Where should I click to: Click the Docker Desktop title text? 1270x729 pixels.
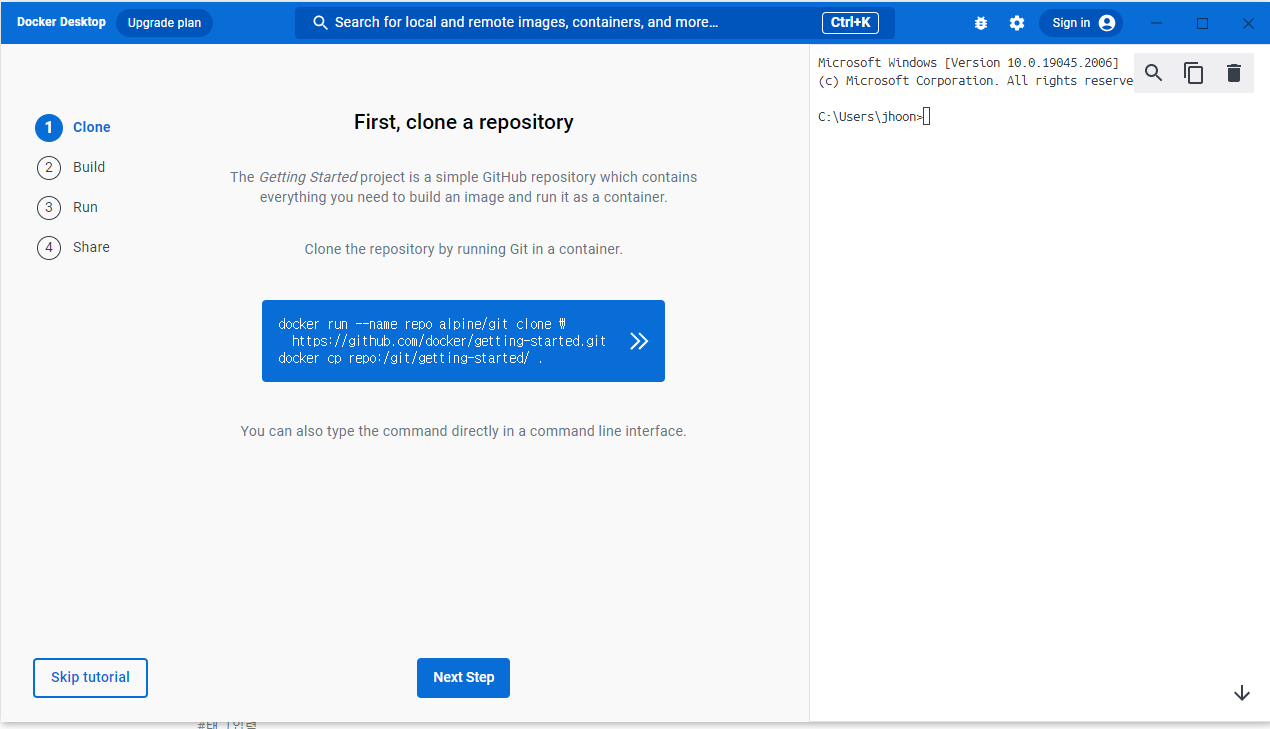[x=61, y=22]
